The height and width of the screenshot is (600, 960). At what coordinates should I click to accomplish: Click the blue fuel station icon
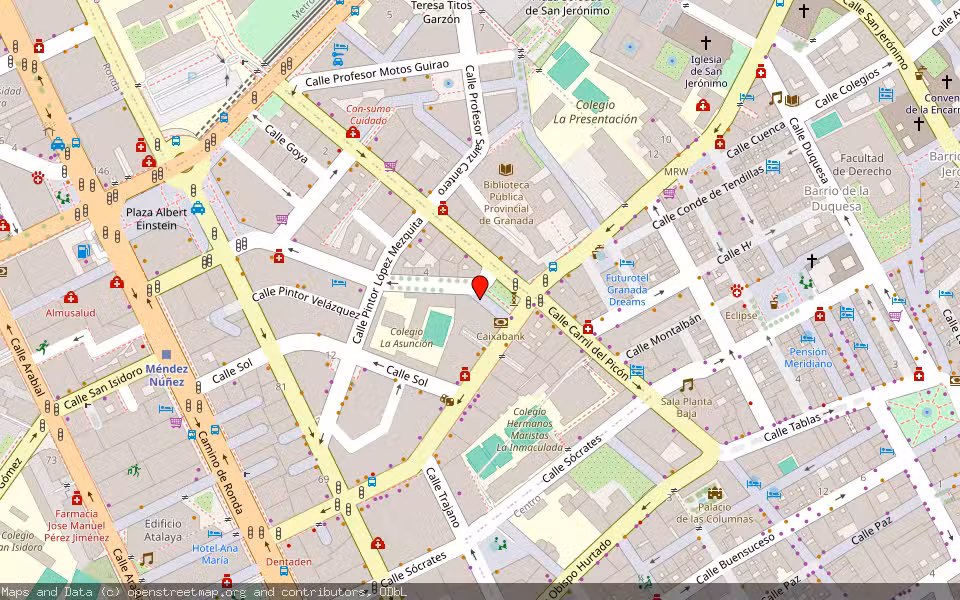tap(84, 251)
